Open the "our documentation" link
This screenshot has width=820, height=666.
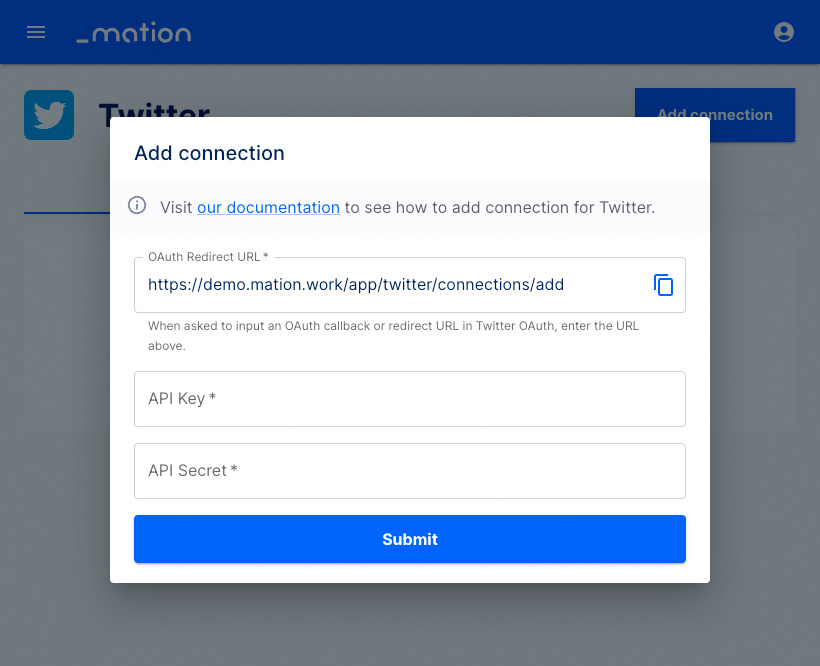click(268, 208)
